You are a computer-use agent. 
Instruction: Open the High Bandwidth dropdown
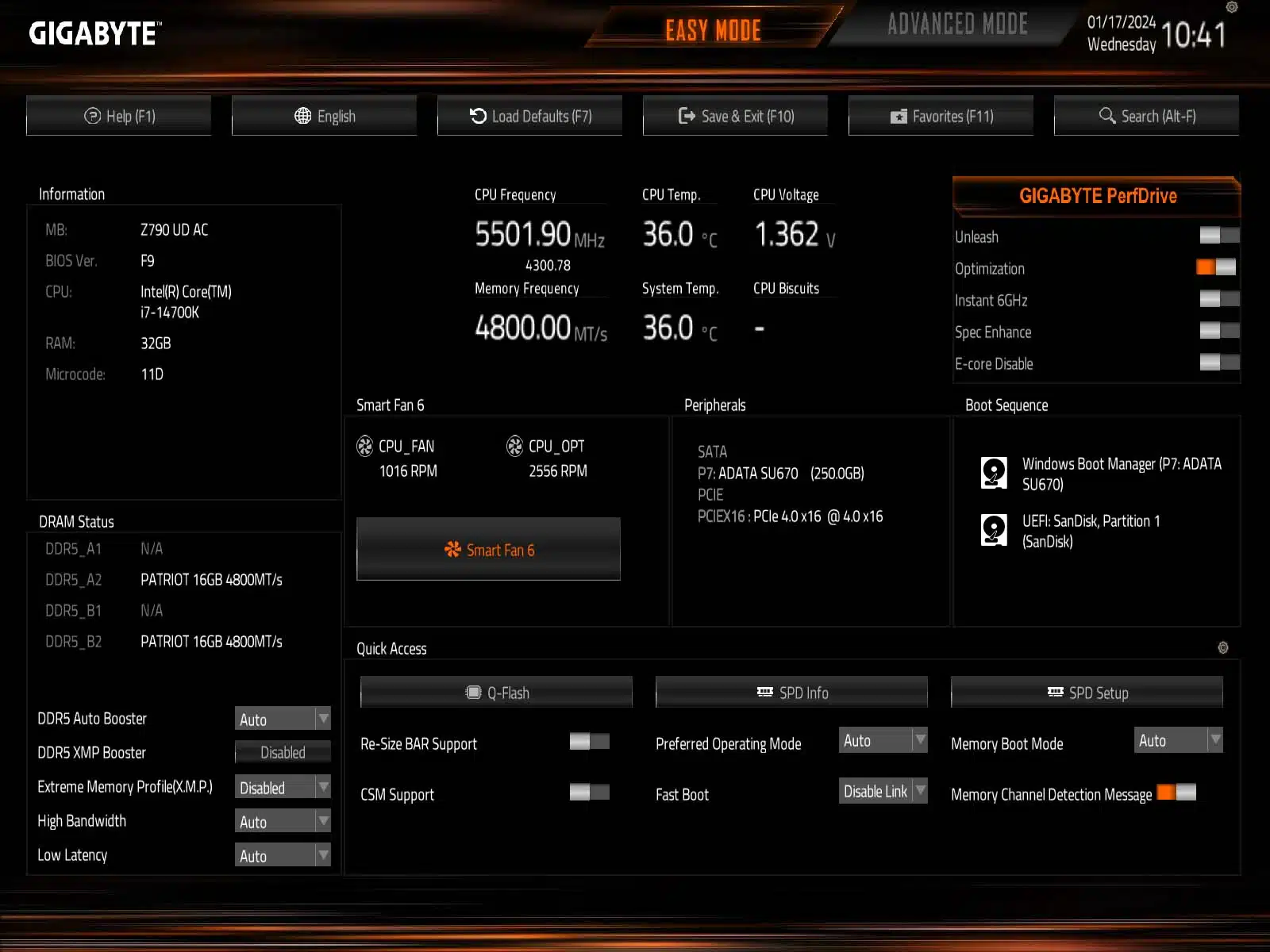[283, 821]
